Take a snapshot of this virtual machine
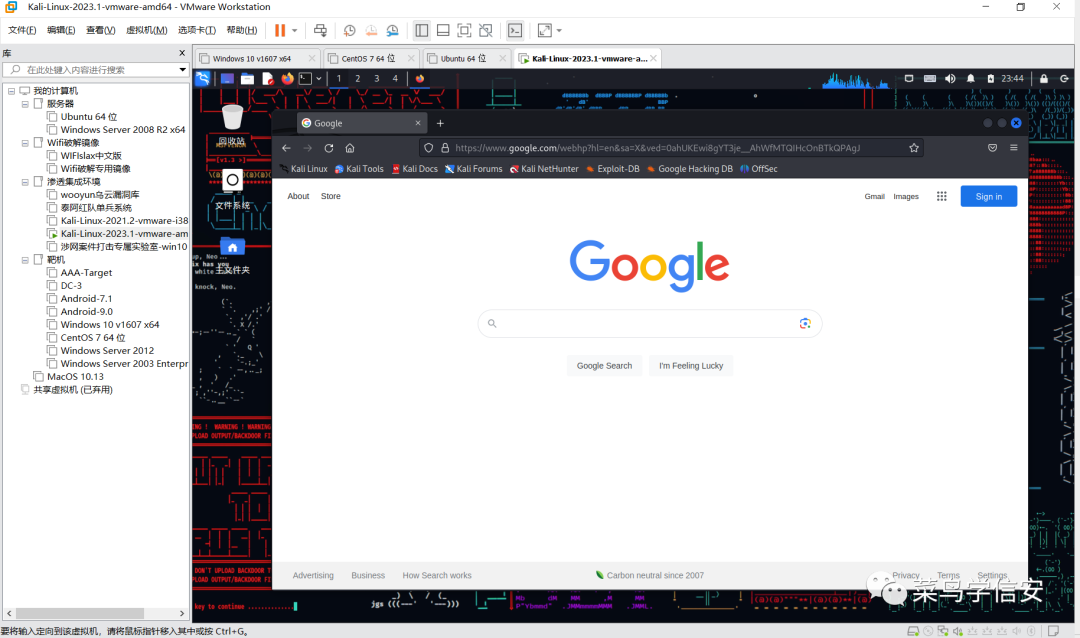This screenshot has height=638, width=1080. [x=349, y=30]
